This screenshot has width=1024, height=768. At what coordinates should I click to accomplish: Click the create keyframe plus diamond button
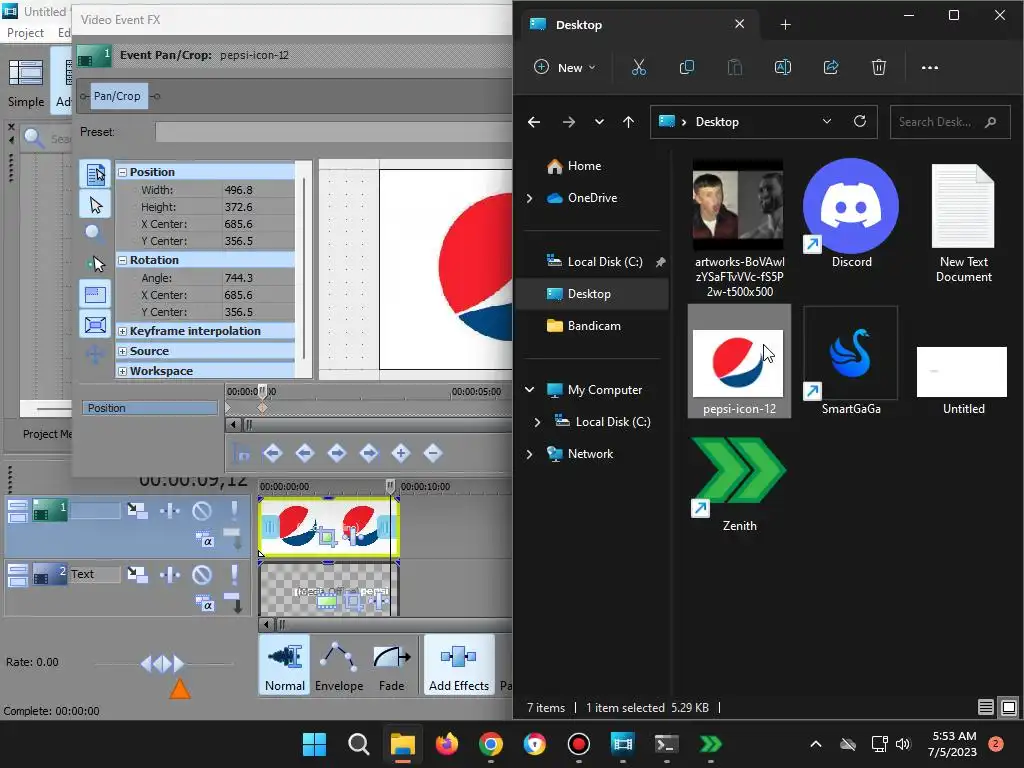[x=401, y=453]
